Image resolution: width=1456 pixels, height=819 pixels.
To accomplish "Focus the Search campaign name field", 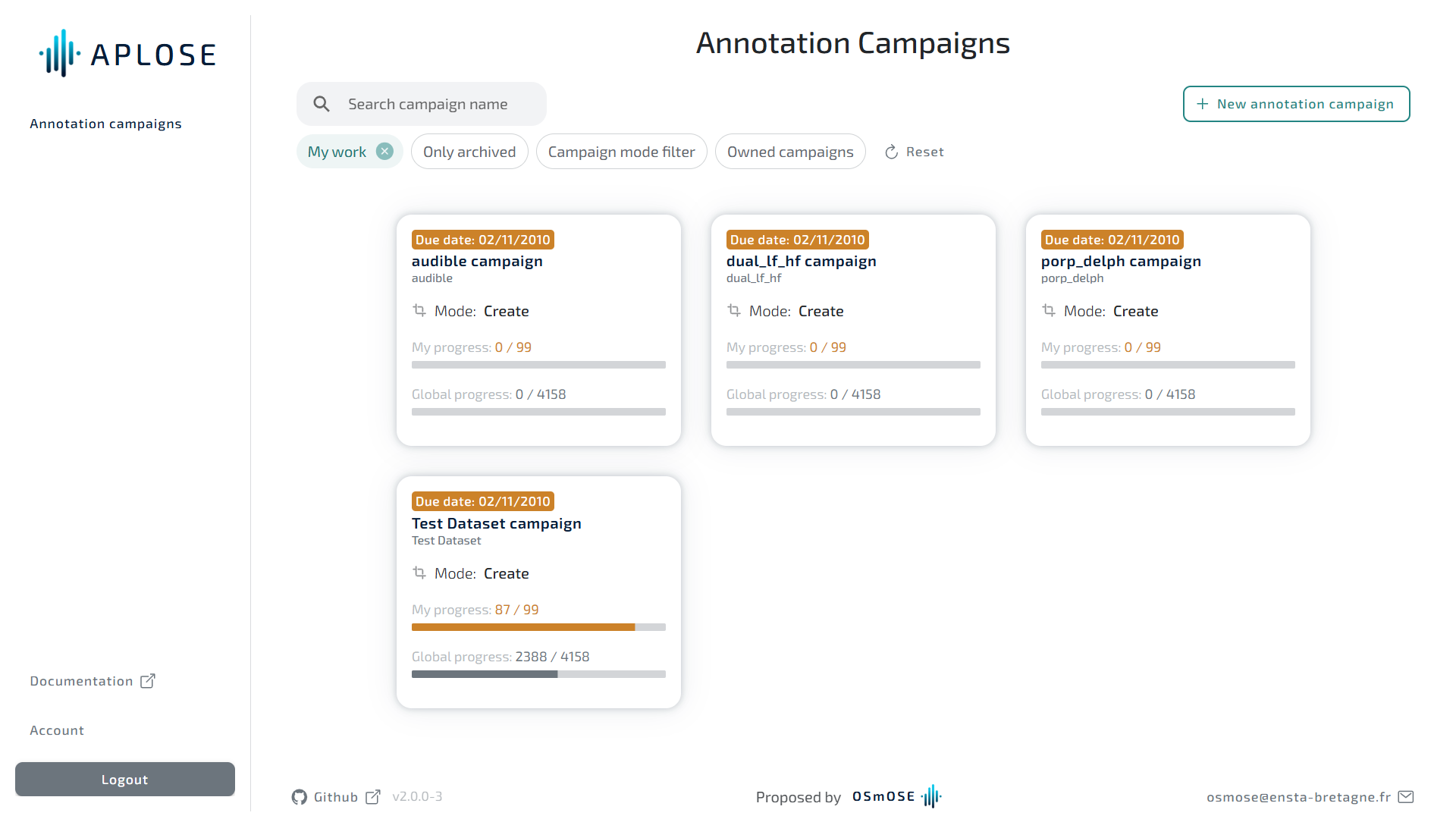I will click(x=440, y=104).
